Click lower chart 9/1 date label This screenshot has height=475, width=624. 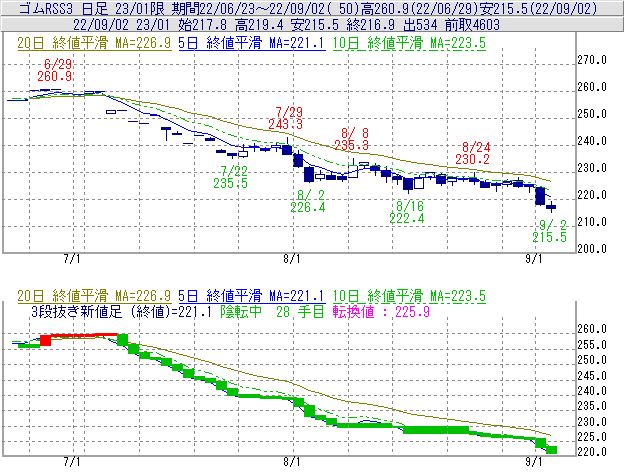pos(534,461)
